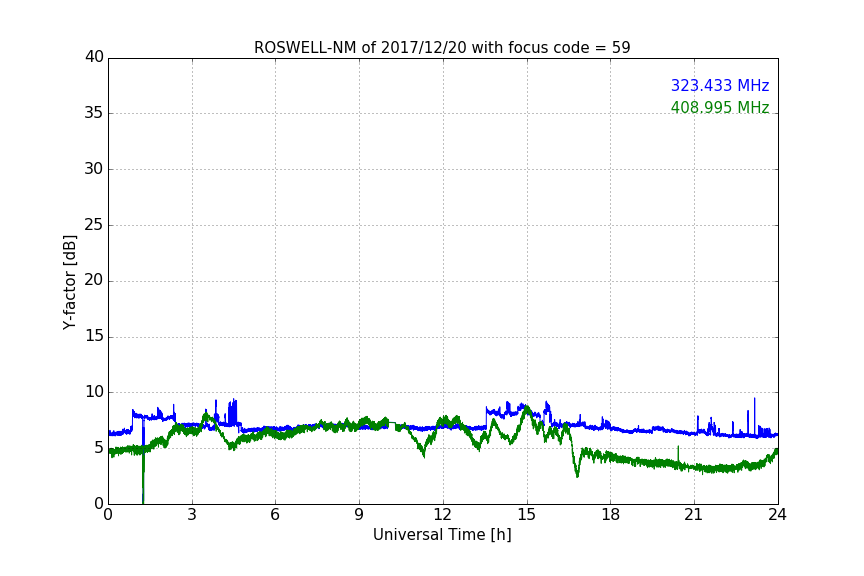
Task: Click the x-axis tick label '6'
Action: [276, 515]
